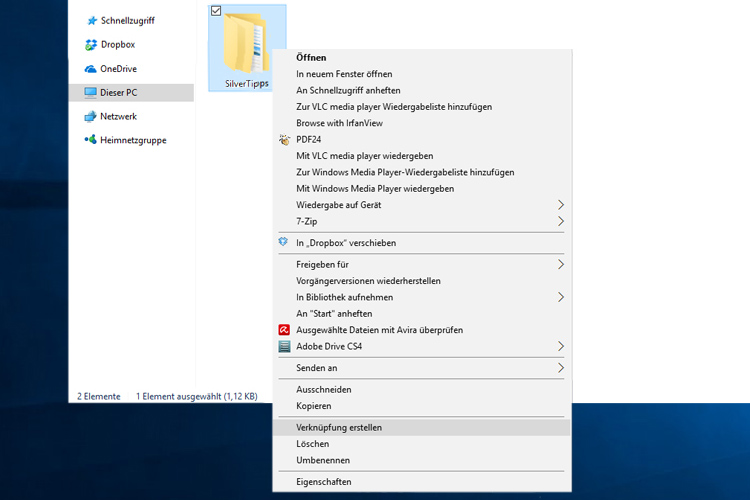Click the red Avira icon
This screenshot has width=750, height=500.
pos(284,330)
